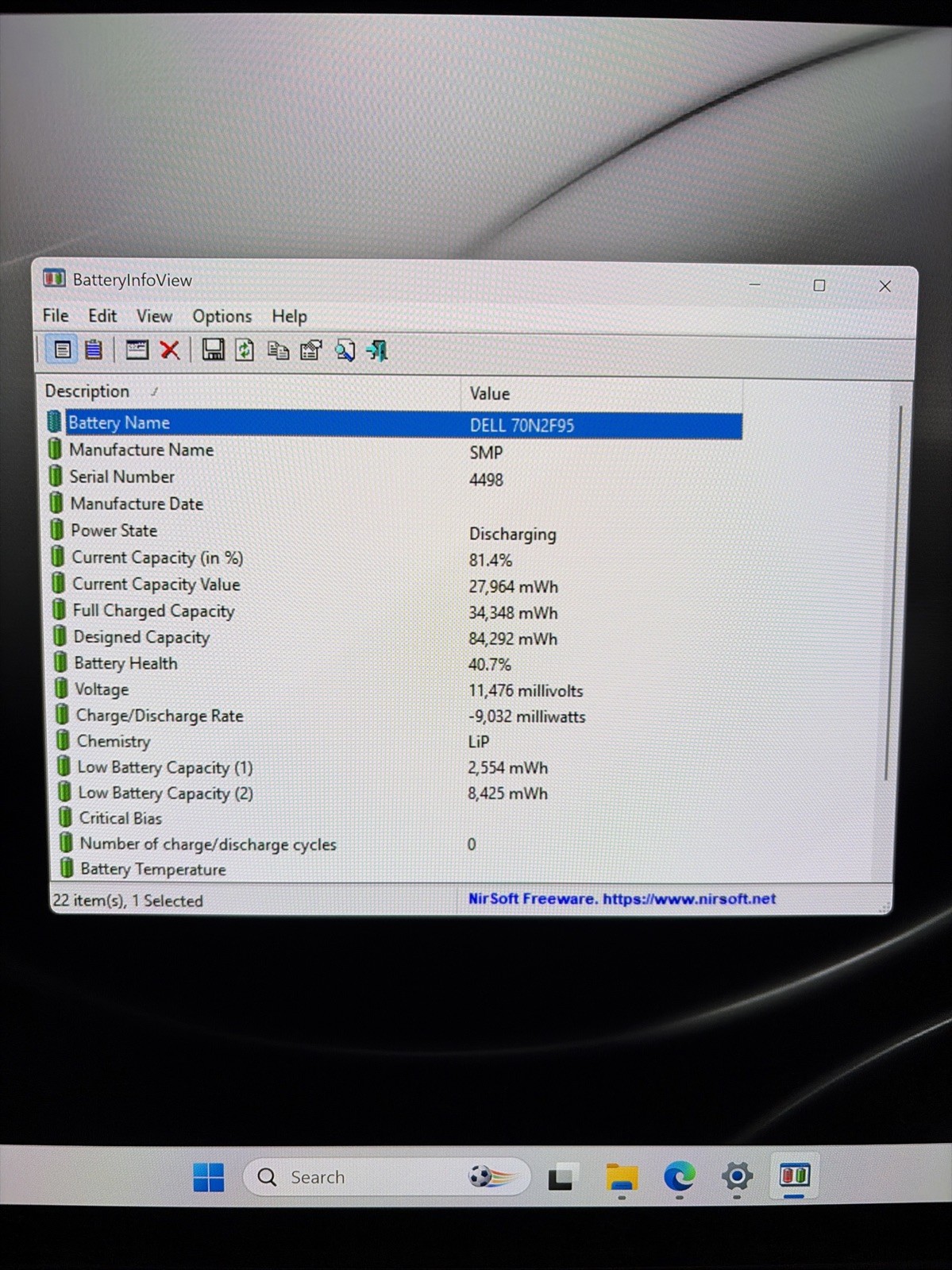
Task: Click the 84,292 mWh designed capacity value
Action: pyautogui.click(x=513, y=639)
